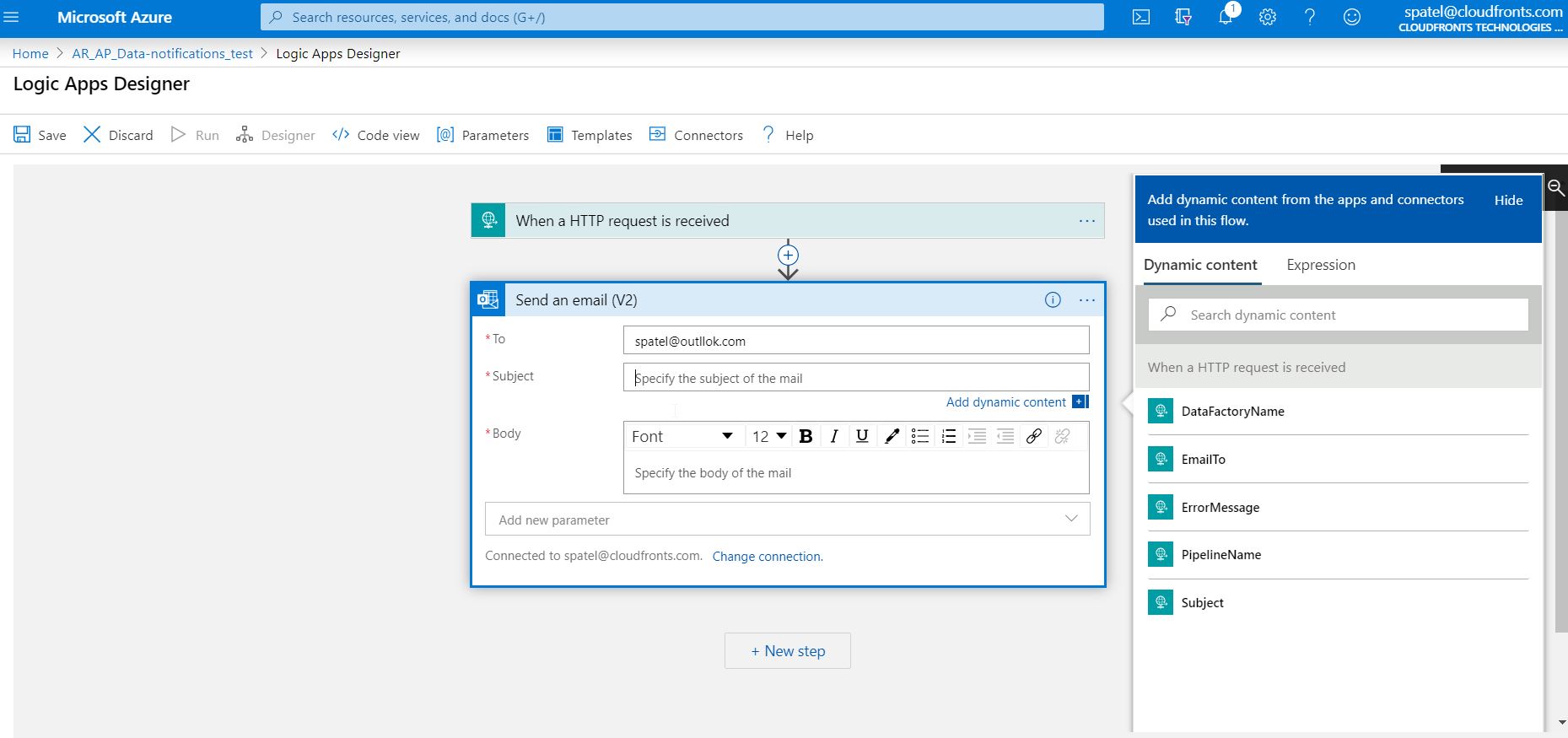Click the Subject input field

(856, 378)
